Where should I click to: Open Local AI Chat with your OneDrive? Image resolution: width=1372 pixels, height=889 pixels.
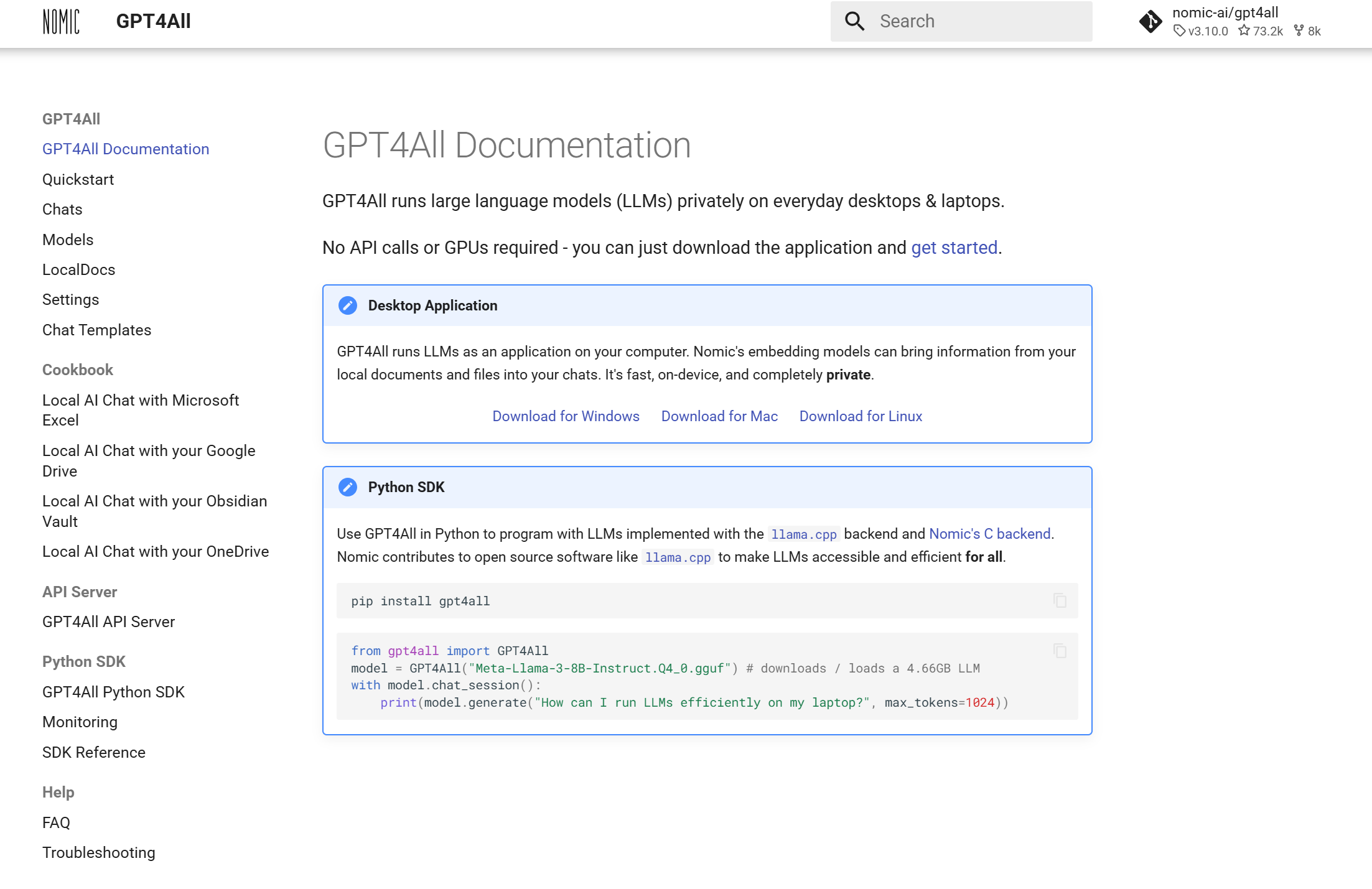(x=156, y=551)
